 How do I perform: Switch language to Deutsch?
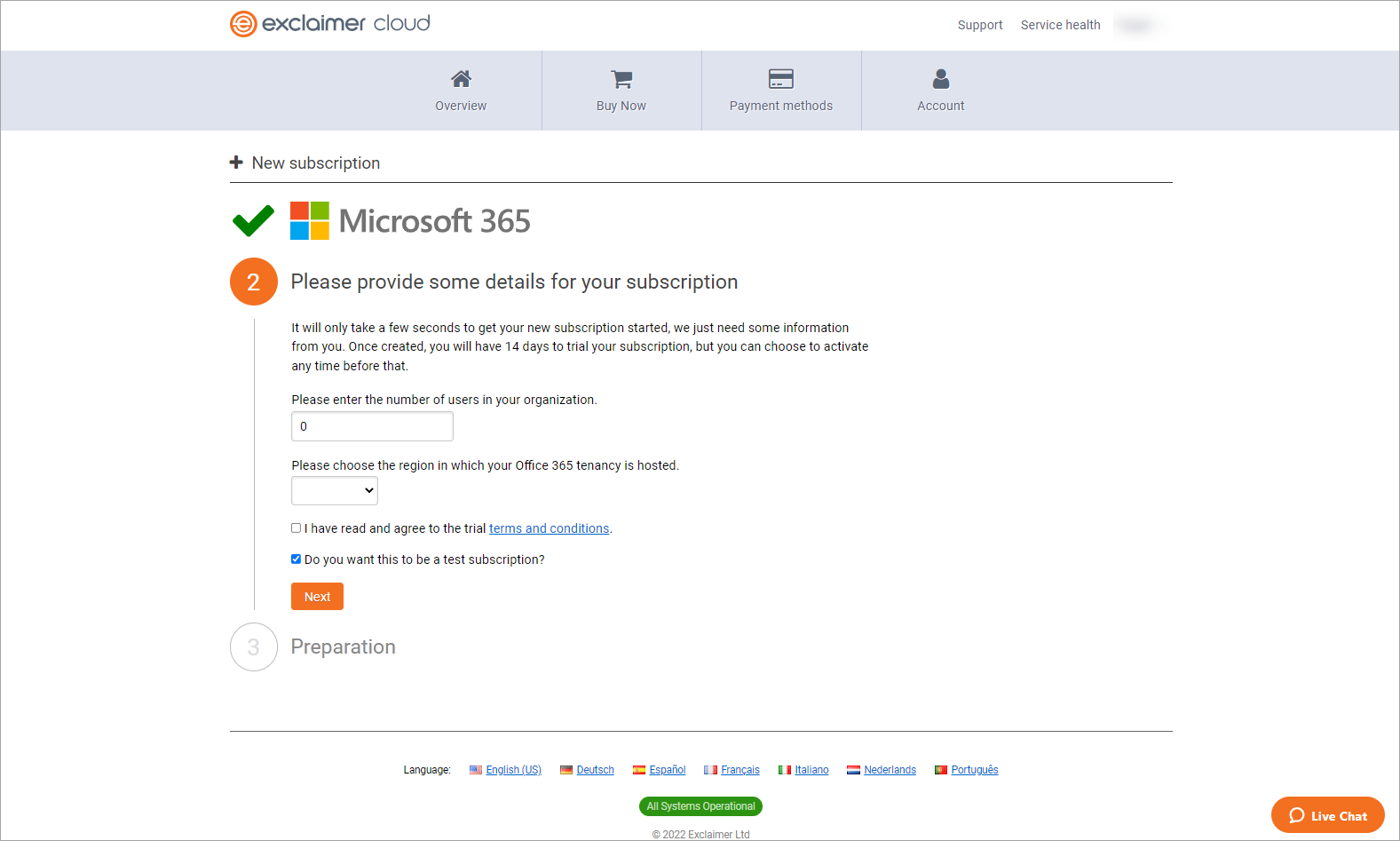click(595, 770)
